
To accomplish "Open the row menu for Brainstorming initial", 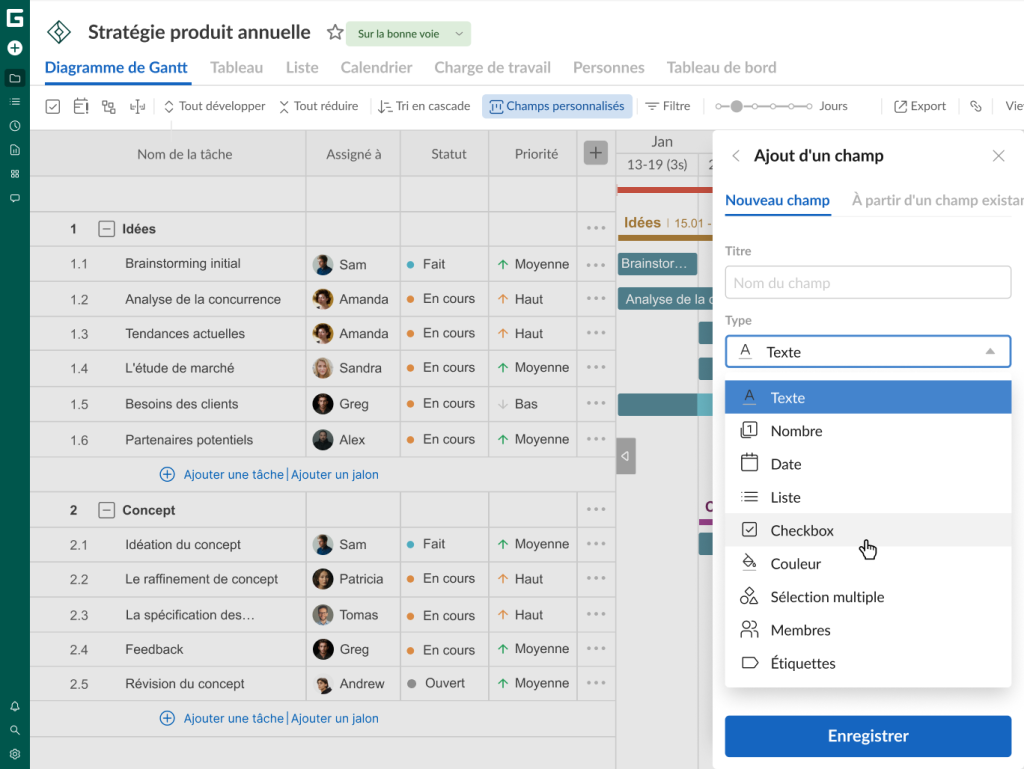I will [596, 264].
